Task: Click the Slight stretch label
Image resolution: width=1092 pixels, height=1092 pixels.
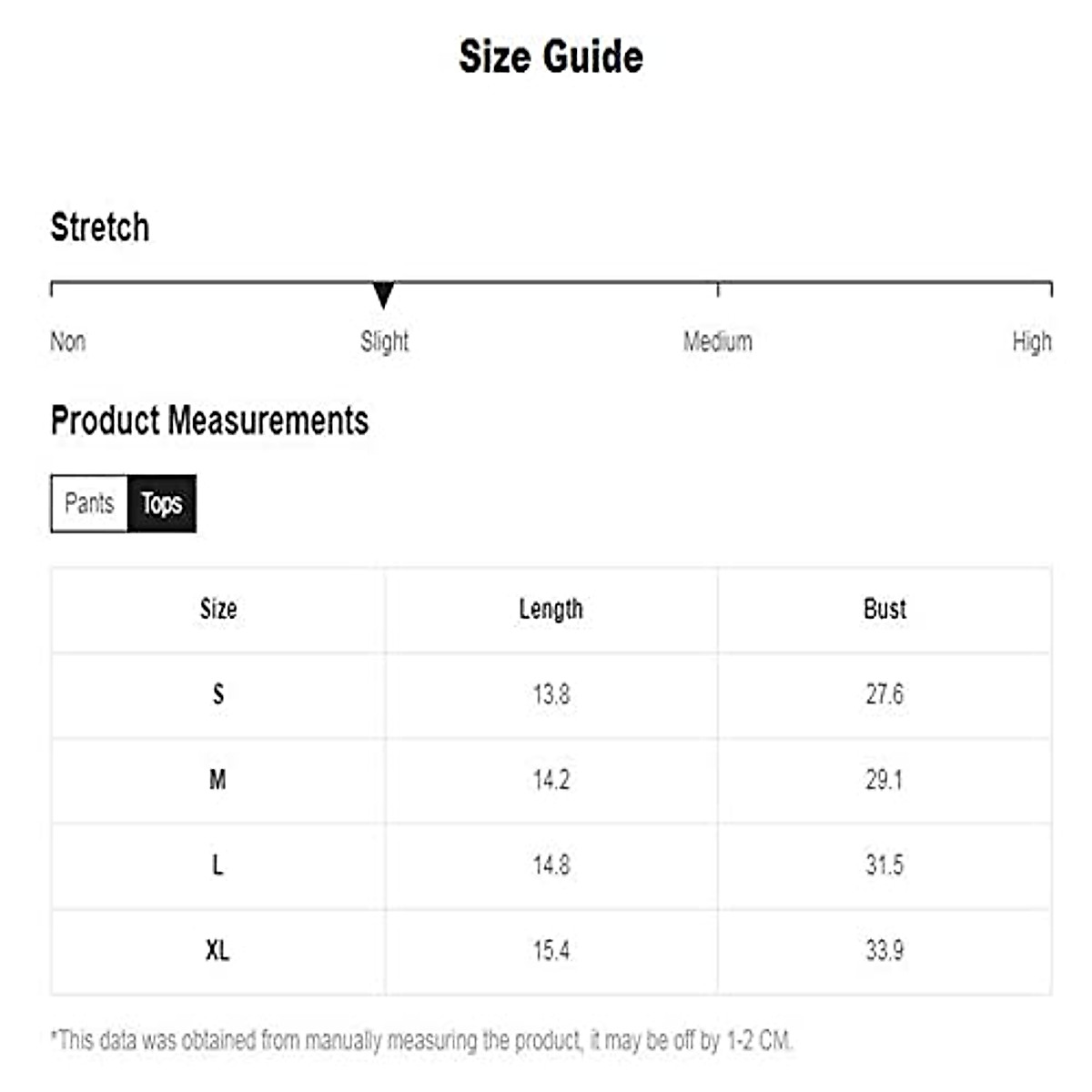Action: pos(384,342)
